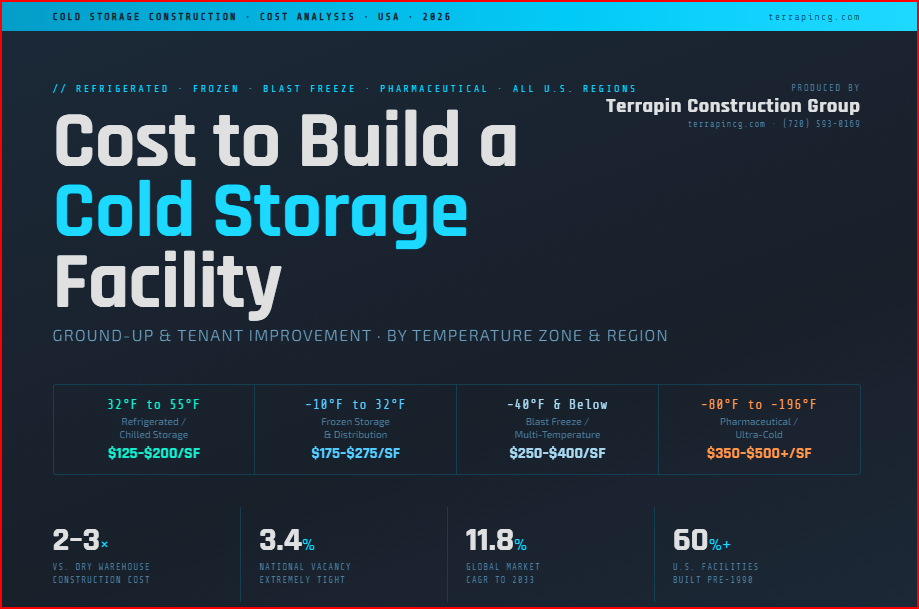This screenshot has width=919, height=609.
Task: Open the terrapincg.com link in the top bar
Action: coord(816,16)
